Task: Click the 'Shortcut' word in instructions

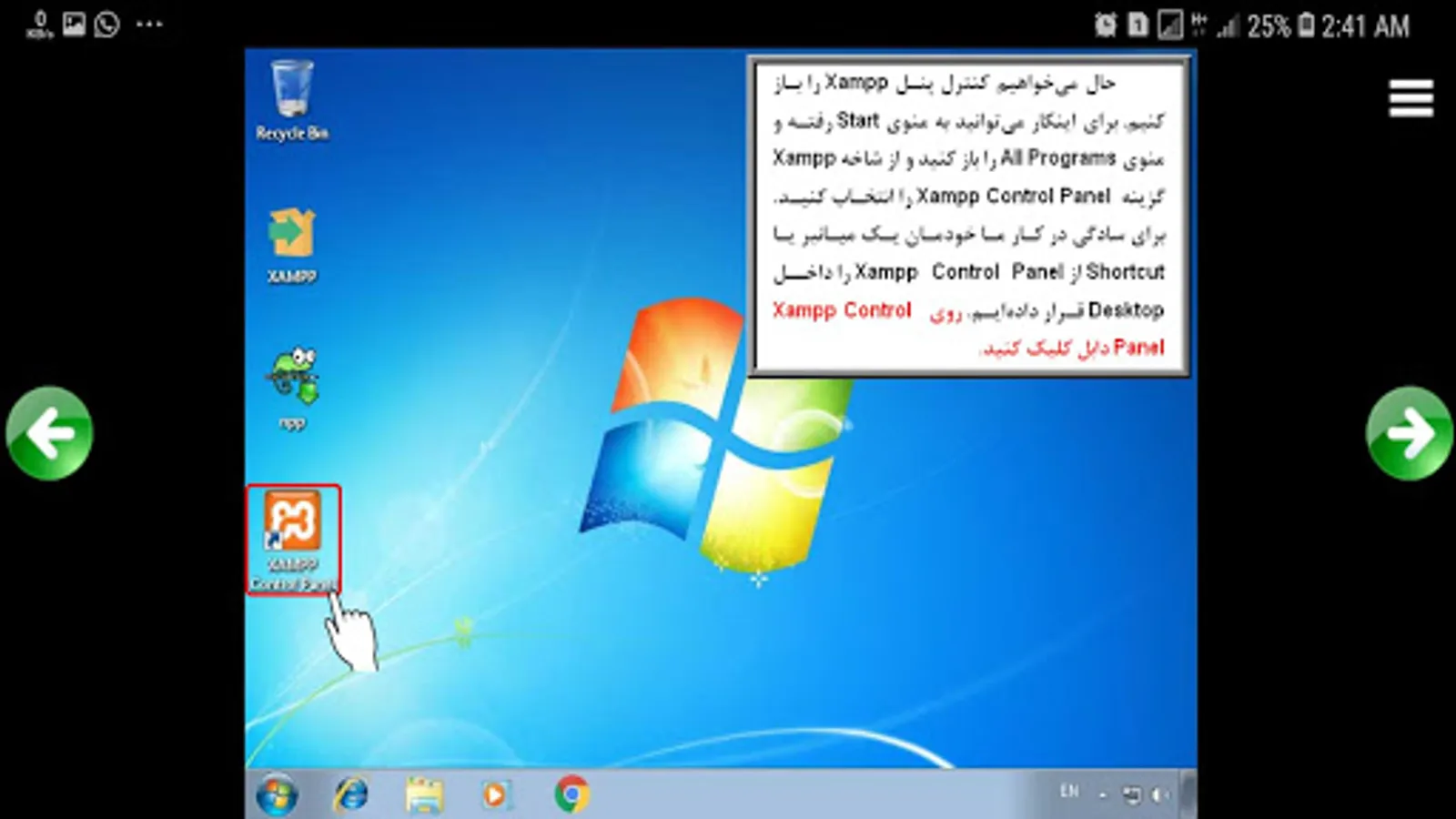Action: tap(1125, 272)
